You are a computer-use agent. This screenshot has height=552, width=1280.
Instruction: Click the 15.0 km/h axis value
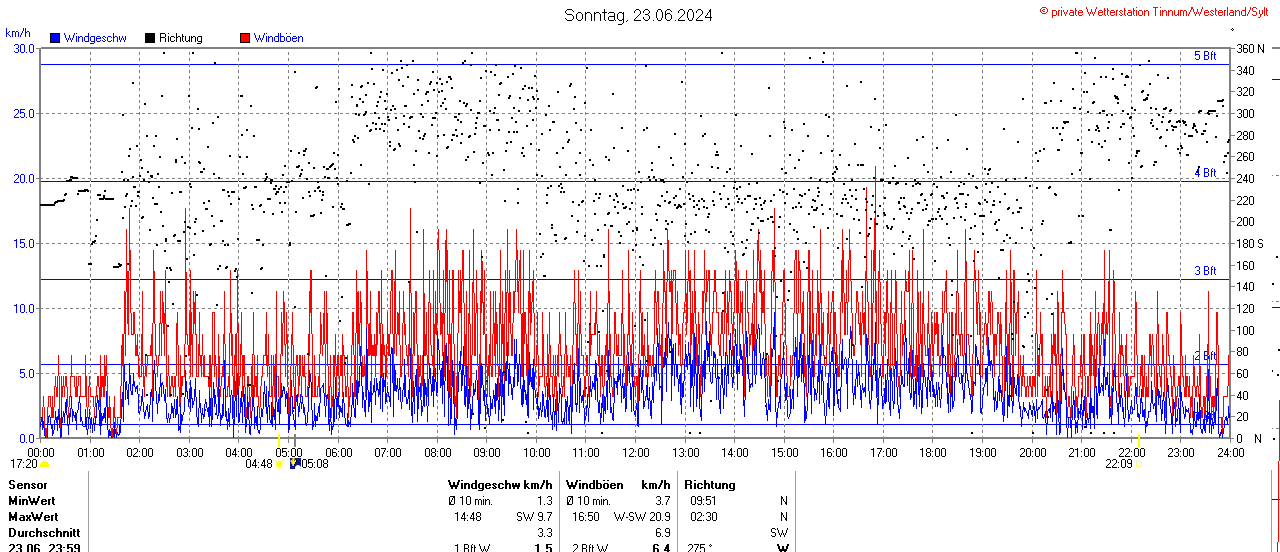pyautogui.click(x=23, y=243)
